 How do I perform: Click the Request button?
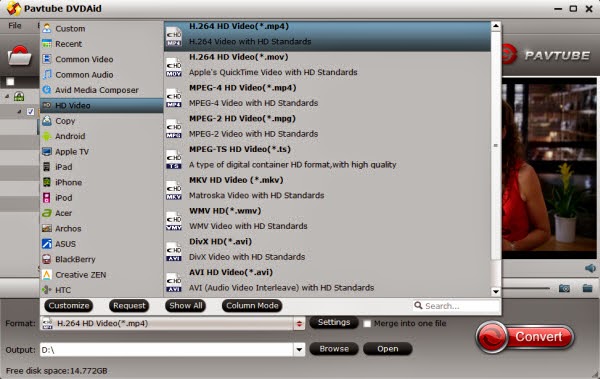click(129, 305)
